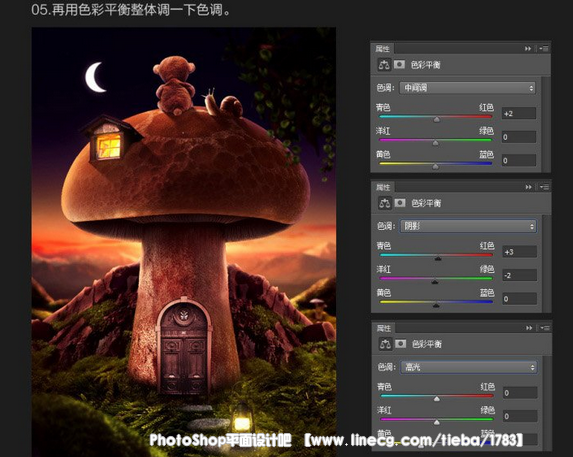The image size is (573, 457).
Task: Collapse the 阴影 properties panel with double-arrow icon
Action: tap(528, 187)
